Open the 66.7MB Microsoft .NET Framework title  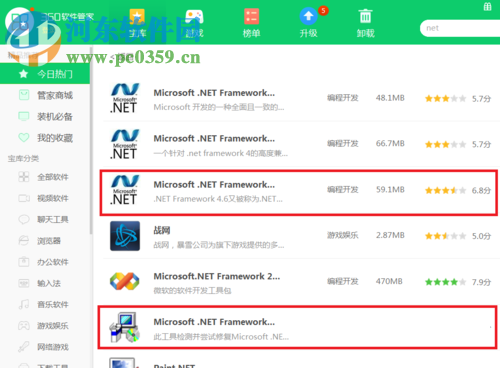click(214, 139)
